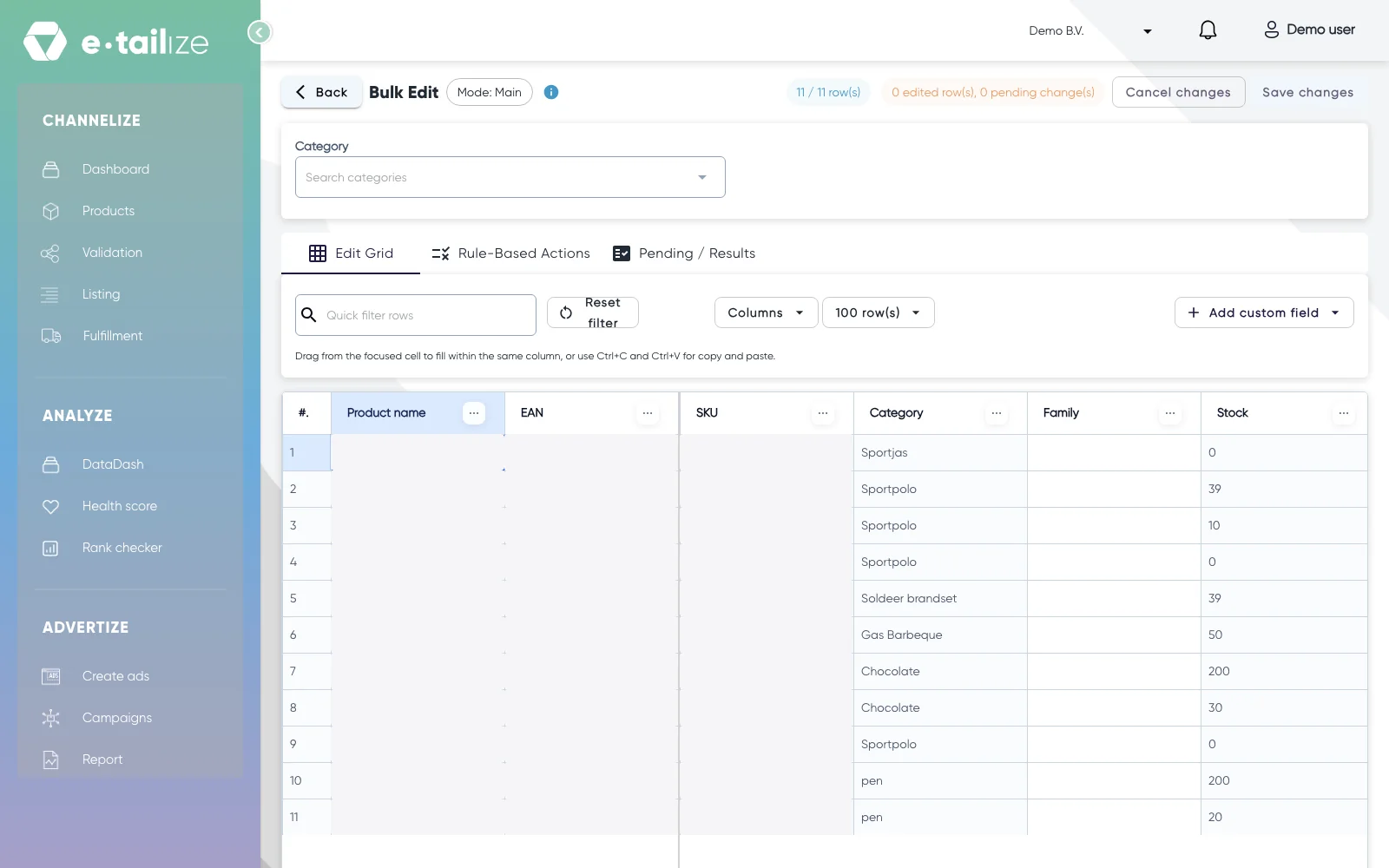Switch to the Edit Grid tab

pos(351,253)
